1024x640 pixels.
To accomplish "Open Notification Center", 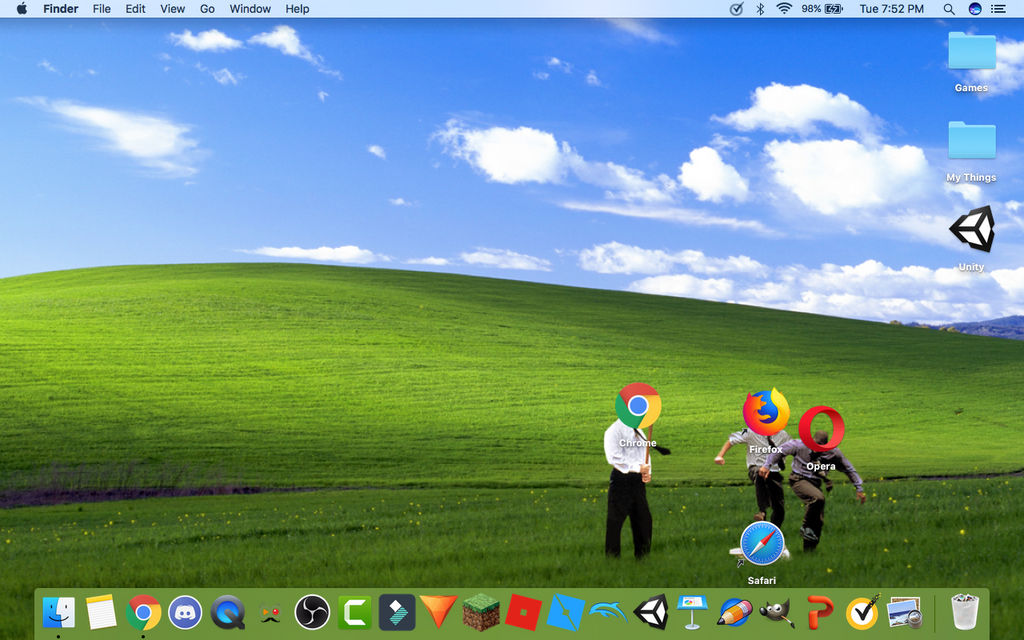I will (998, 8).
